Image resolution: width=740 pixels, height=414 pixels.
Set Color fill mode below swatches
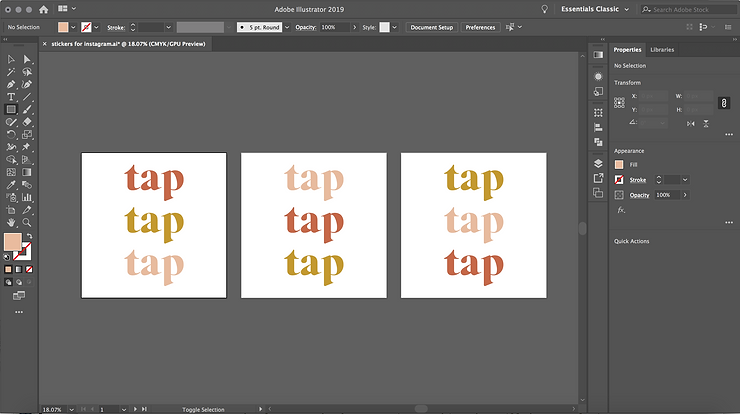coord(8,270)
